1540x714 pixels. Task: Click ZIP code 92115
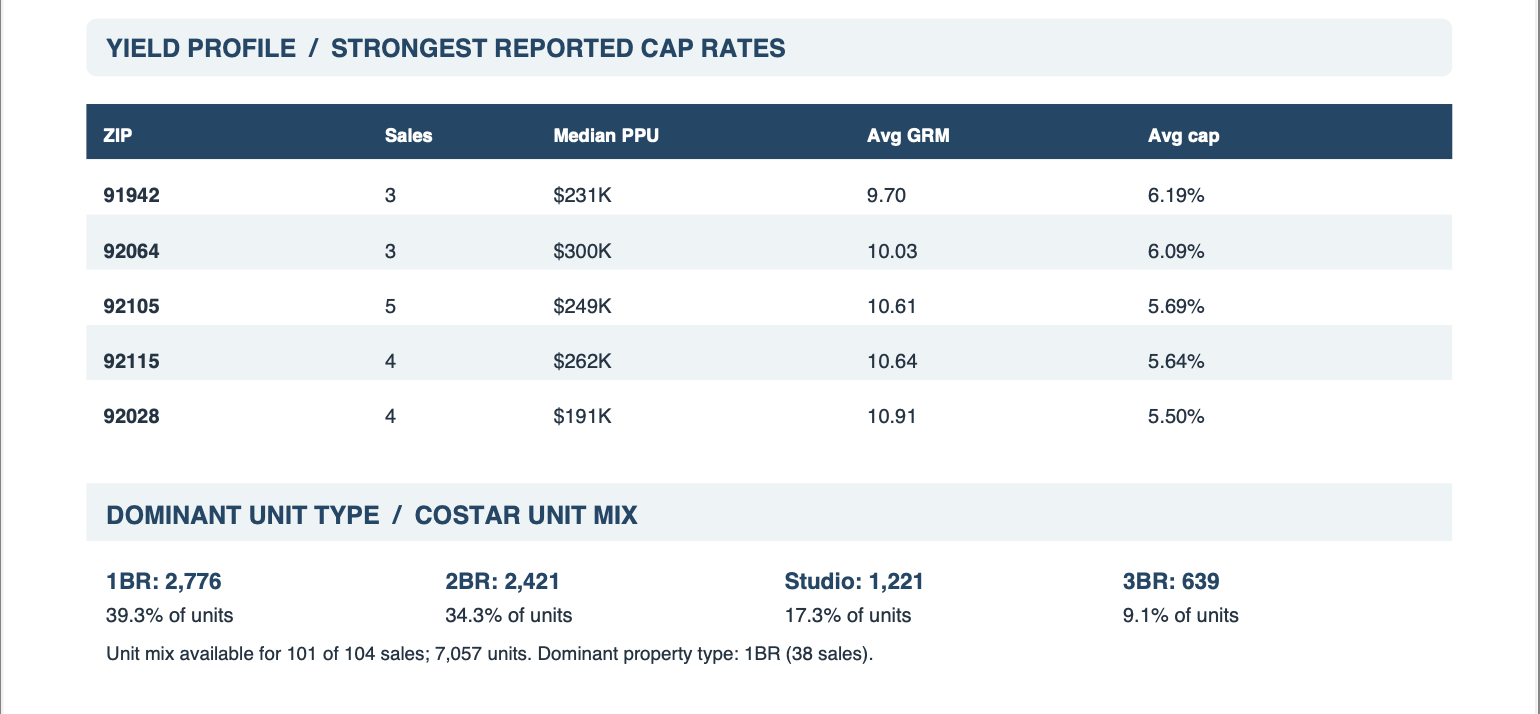pos(132,362)
